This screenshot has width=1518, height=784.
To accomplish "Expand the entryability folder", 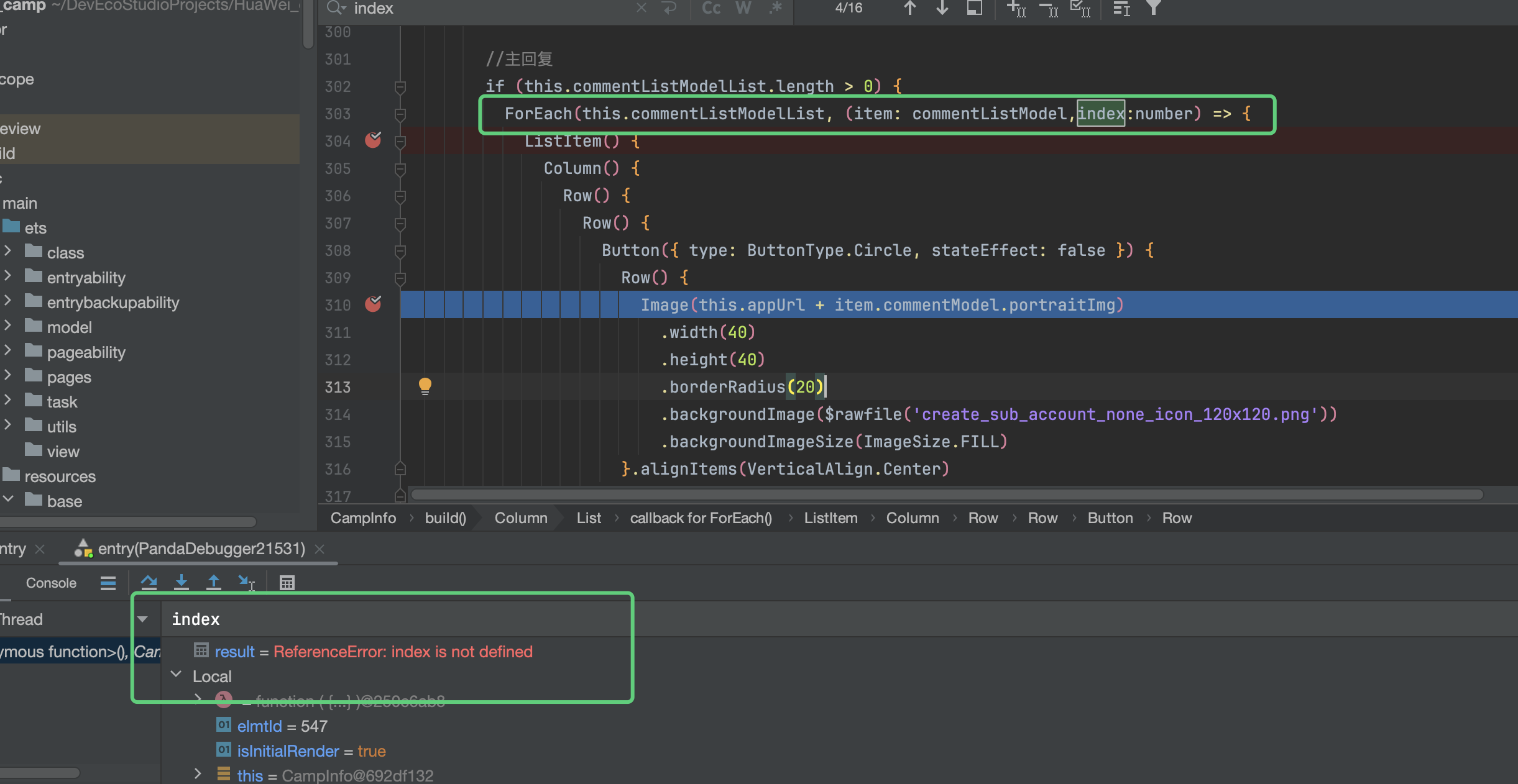I will click(x=7, y=276).
